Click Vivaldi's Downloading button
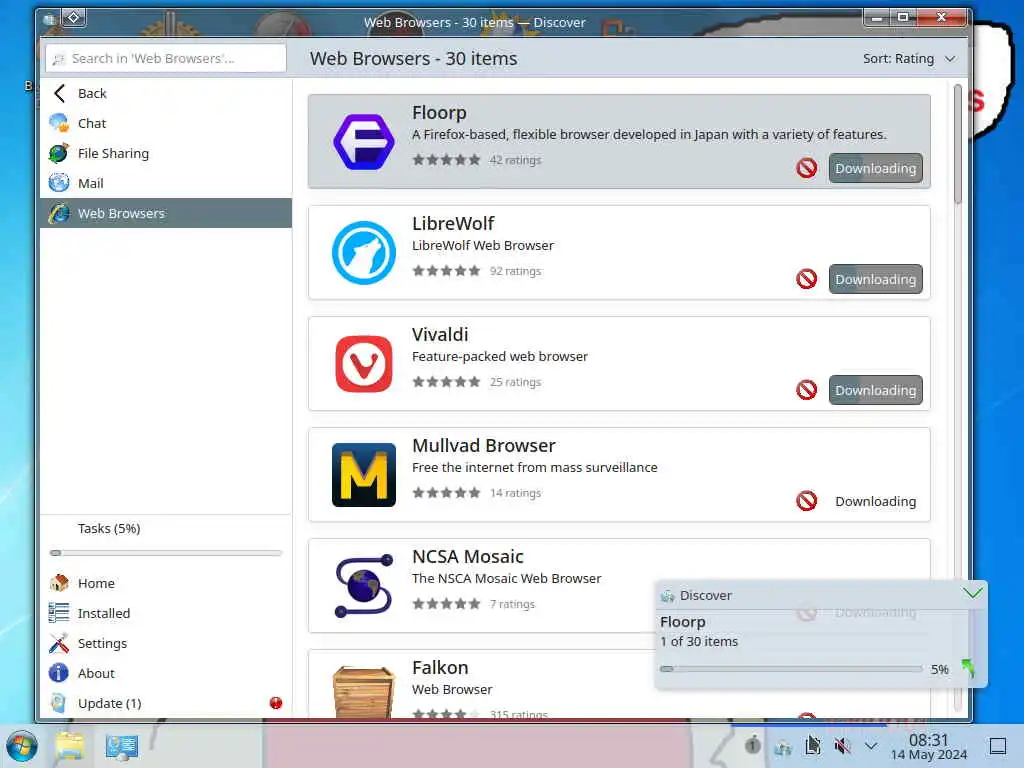Image resolution: width=1024 pixels, height=768 pixels. click(875, 391)
